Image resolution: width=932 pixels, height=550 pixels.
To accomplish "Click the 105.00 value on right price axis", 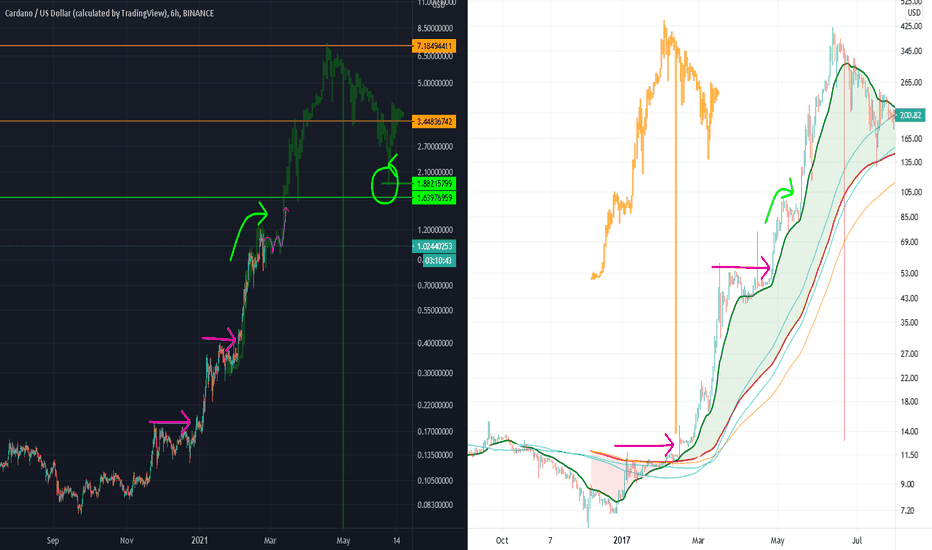I will tap(911, 192).
